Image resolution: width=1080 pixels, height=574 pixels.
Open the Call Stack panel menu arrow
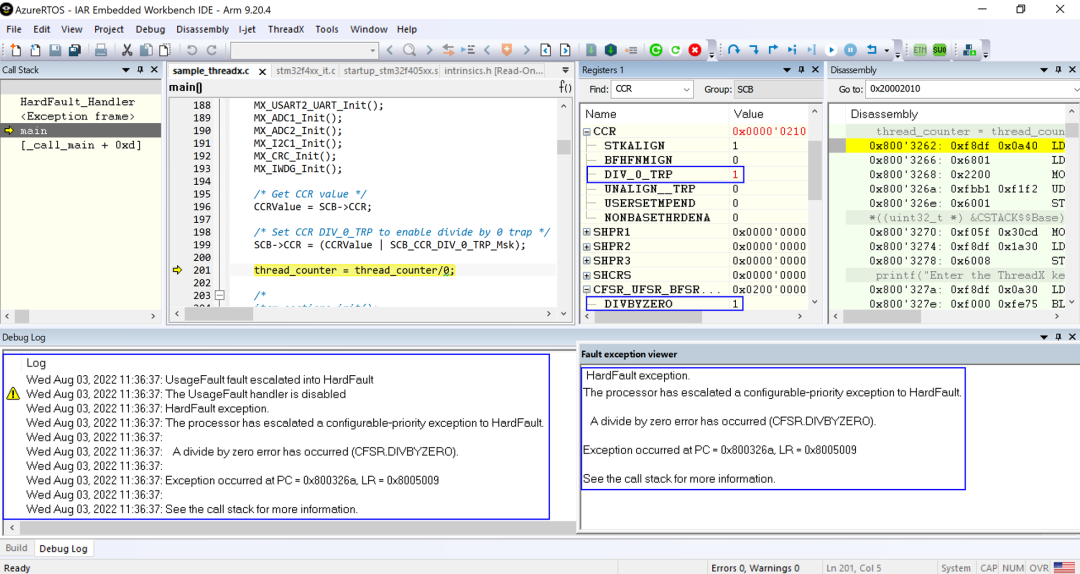coord(126,70)
